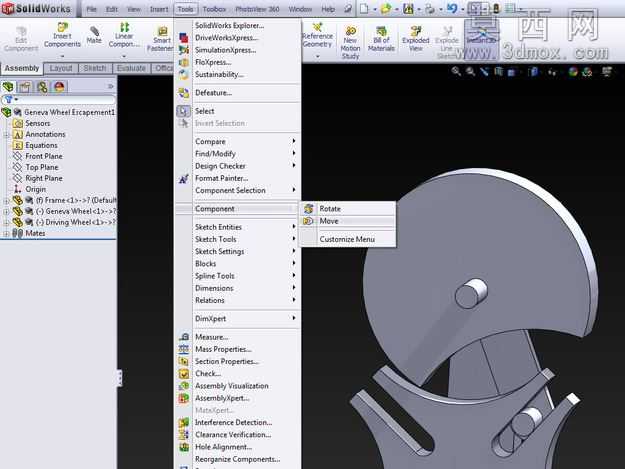Expand the Geneva Wheel<1> component node
The height and width of the screenshot is (469, 625).
pos(6,212)
